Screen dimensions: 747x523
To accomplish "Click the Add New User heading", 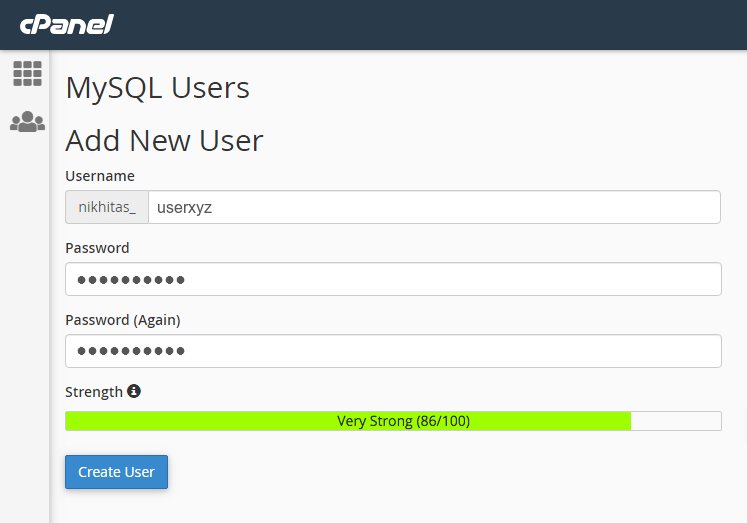I will point(164,141).
